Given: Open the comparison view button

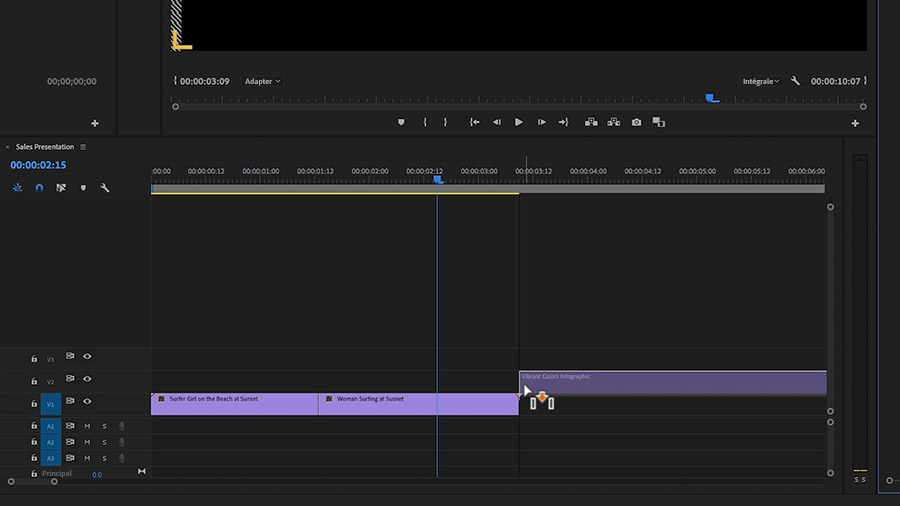Looking at the screenshot, I should pyautogui.click(x=659, y=122).
